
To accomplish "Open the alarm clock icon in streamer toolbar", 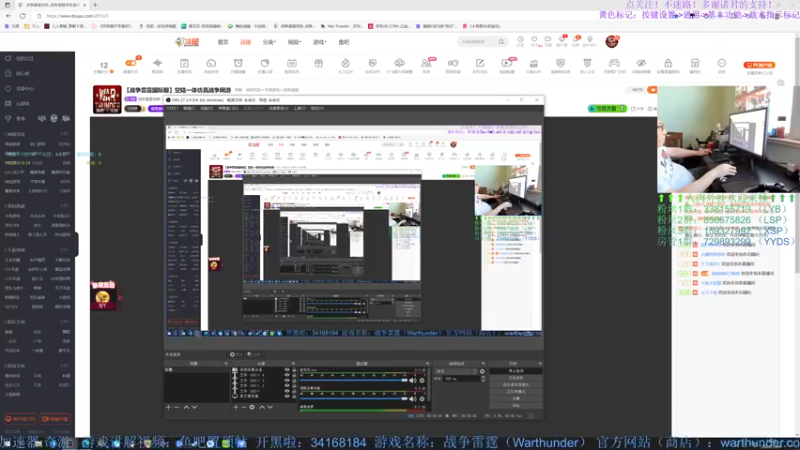I will pyautogui.click(x=238, y=63).
